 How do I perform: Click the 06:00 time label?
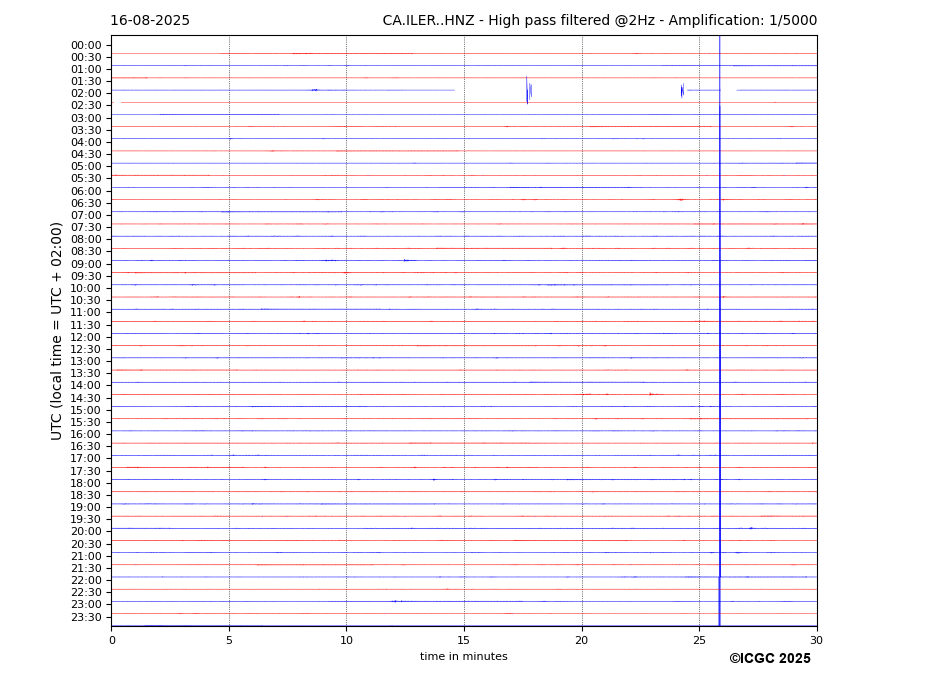[86, 191]
